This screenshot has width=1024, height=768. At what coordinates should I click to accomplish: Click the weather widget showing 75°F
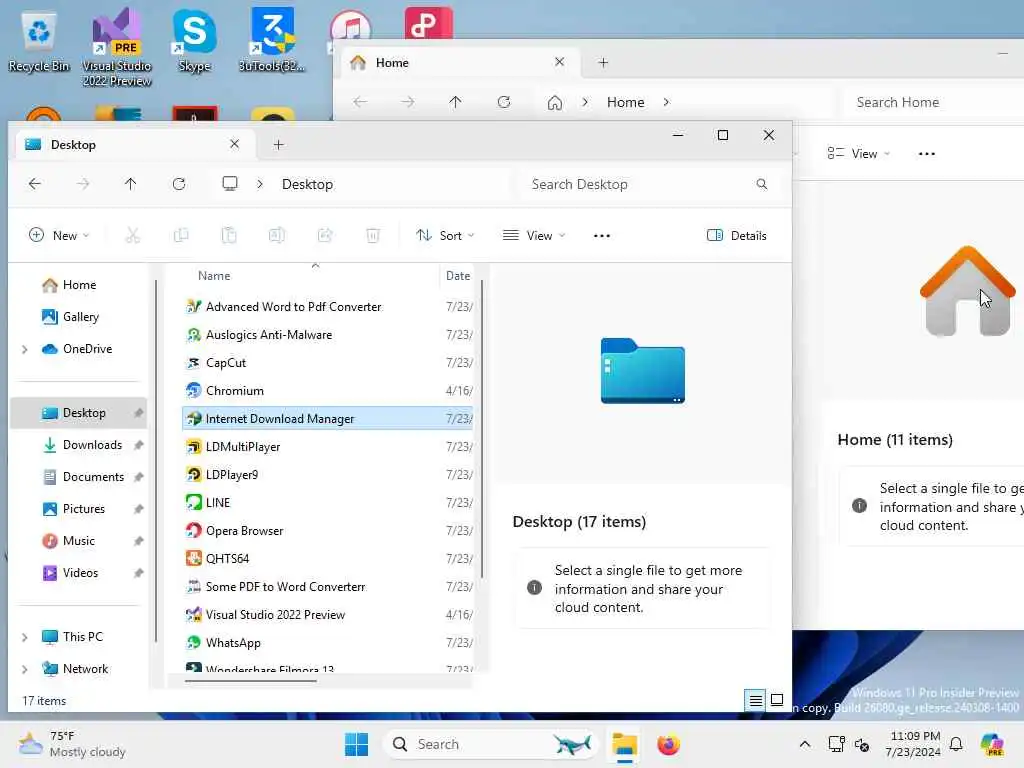[72, 744]
